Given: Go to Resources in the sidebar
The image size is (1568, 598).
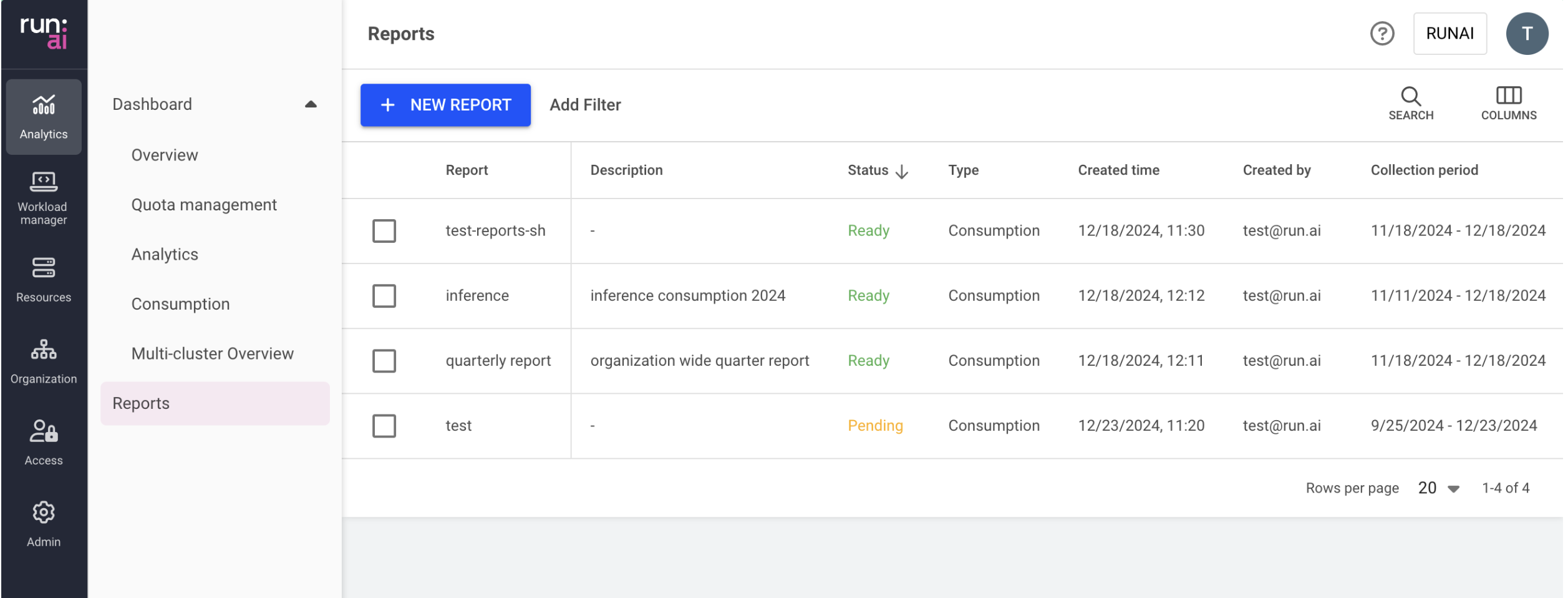Looking at the screenshot, I should [44, 279].
